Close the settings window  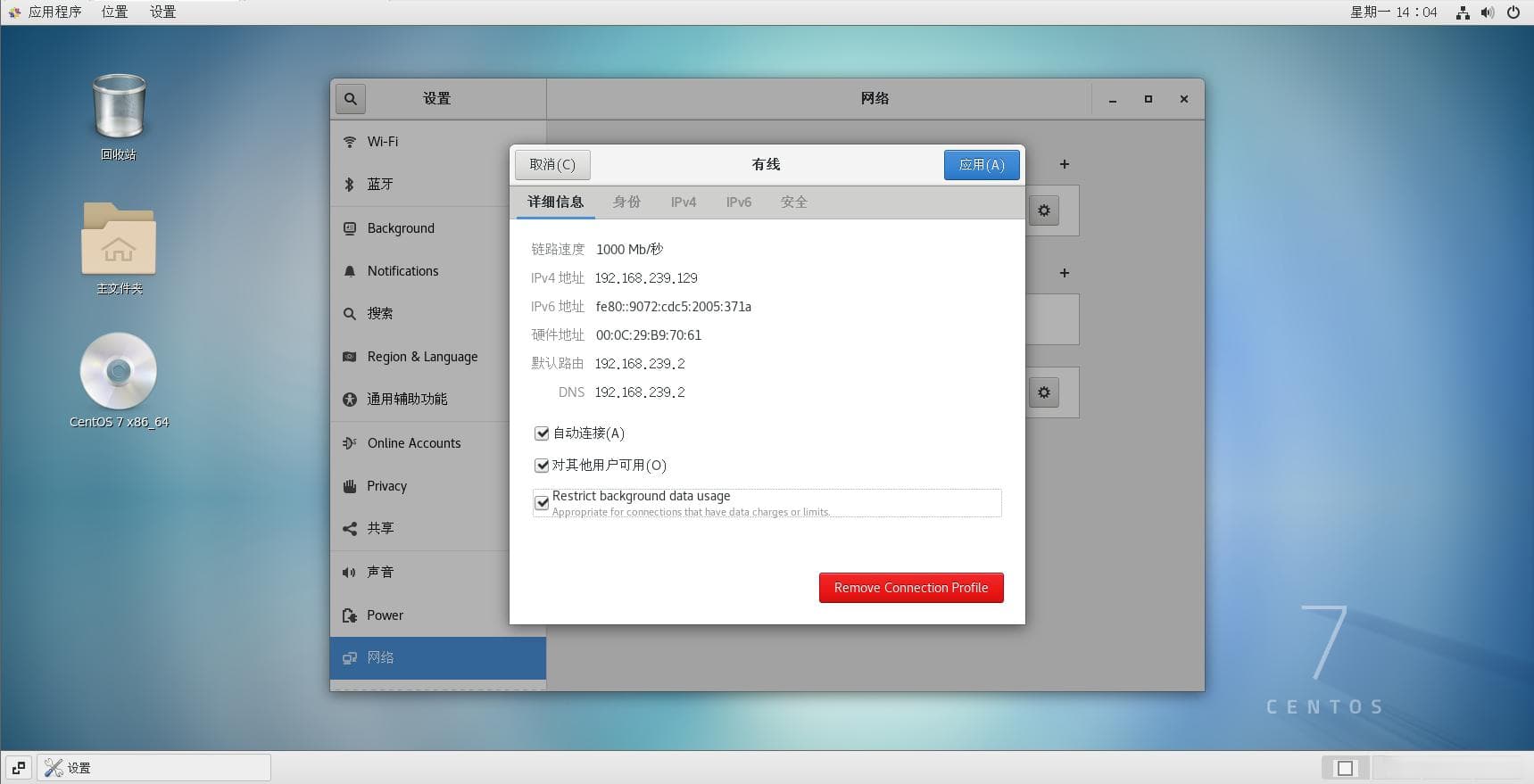1184,99
